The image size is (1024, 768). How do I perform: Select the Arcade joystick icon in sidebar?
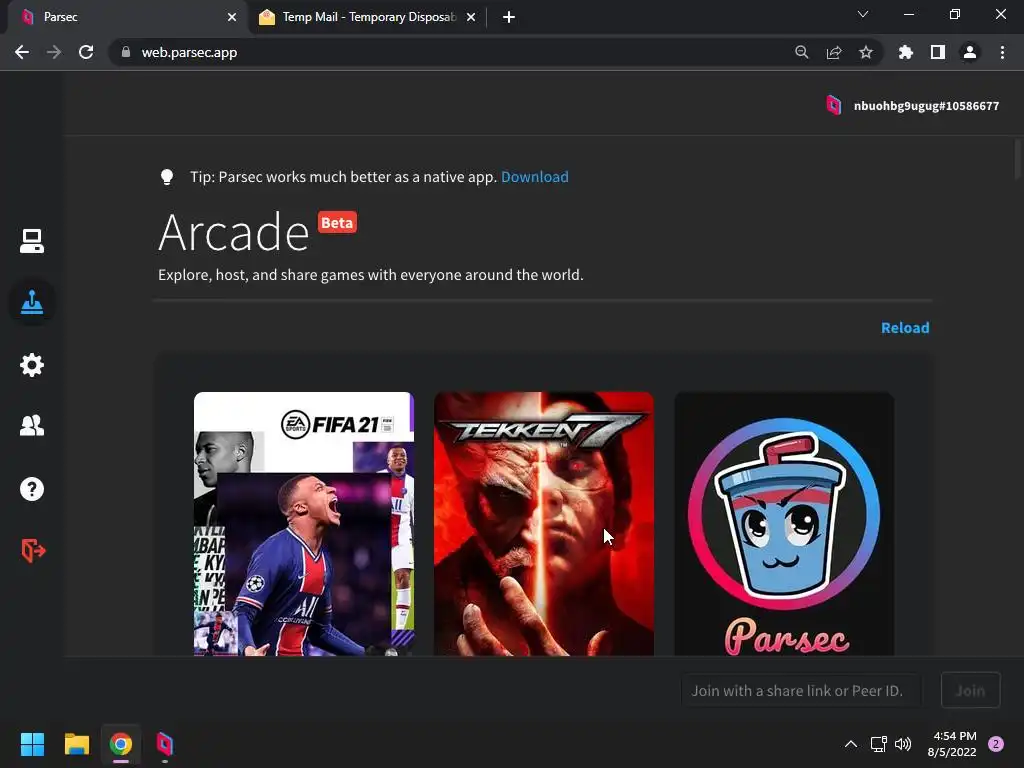tap(31, 302)
